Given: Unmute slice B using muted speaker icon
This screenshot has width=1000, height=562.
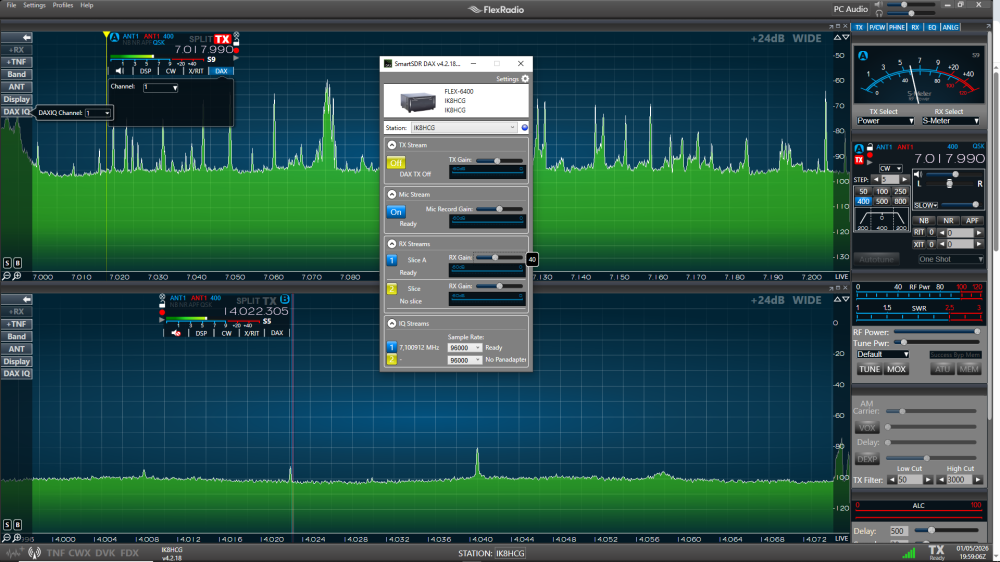Looking at the screenshot, I should click(x=176, y=333).
